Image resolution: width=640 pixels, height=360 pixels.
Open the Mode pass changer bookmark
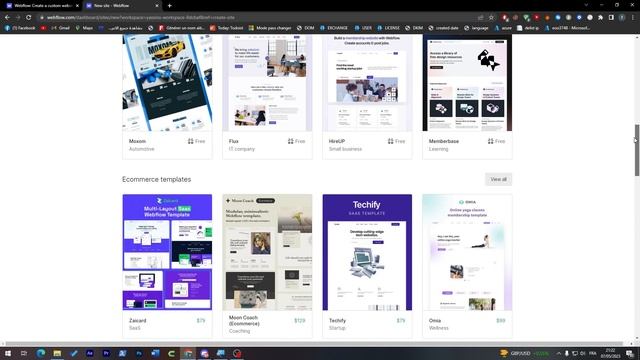(x=270, y=28)
